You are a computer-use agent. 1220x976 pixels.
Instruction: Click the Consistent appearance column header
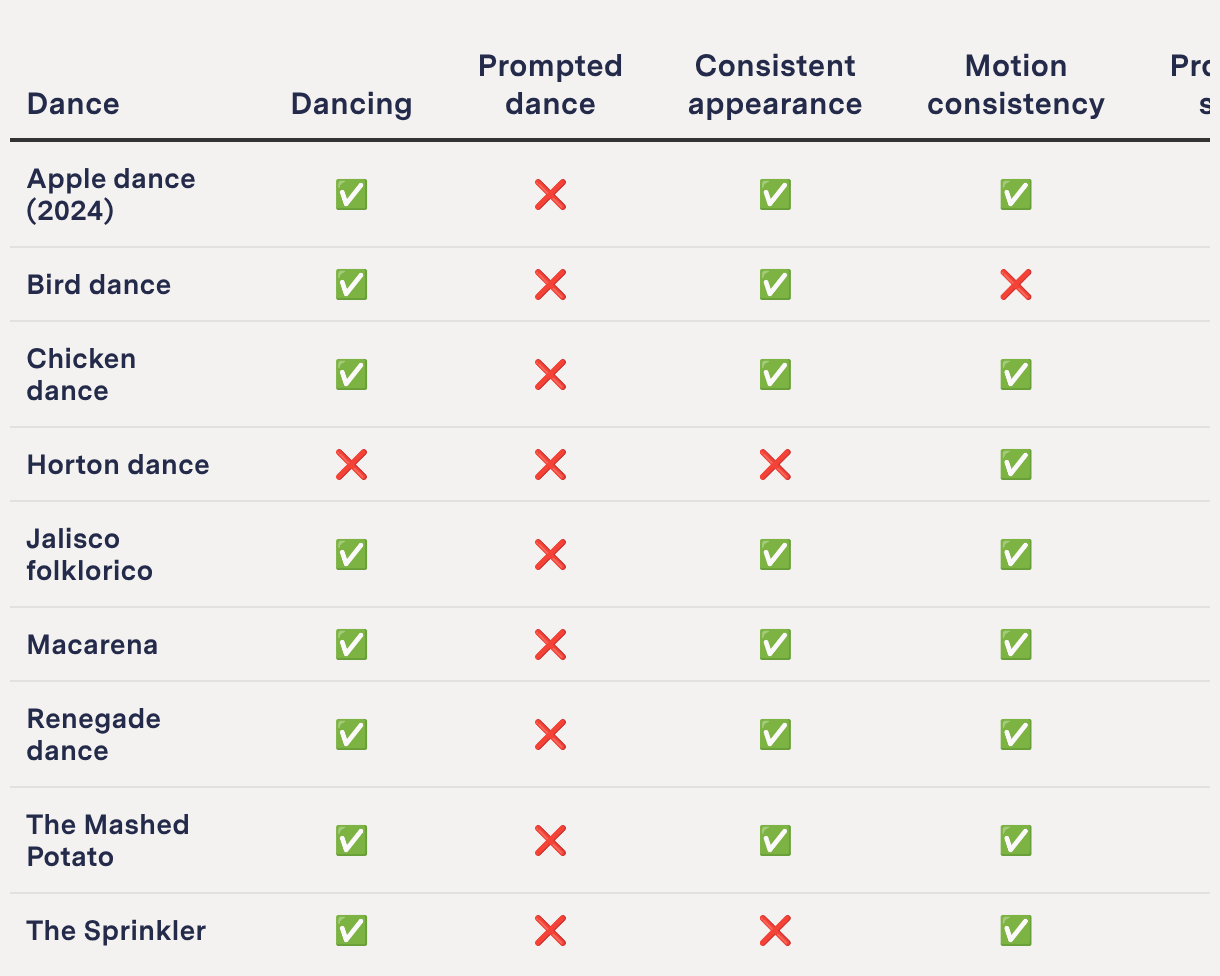775,85
